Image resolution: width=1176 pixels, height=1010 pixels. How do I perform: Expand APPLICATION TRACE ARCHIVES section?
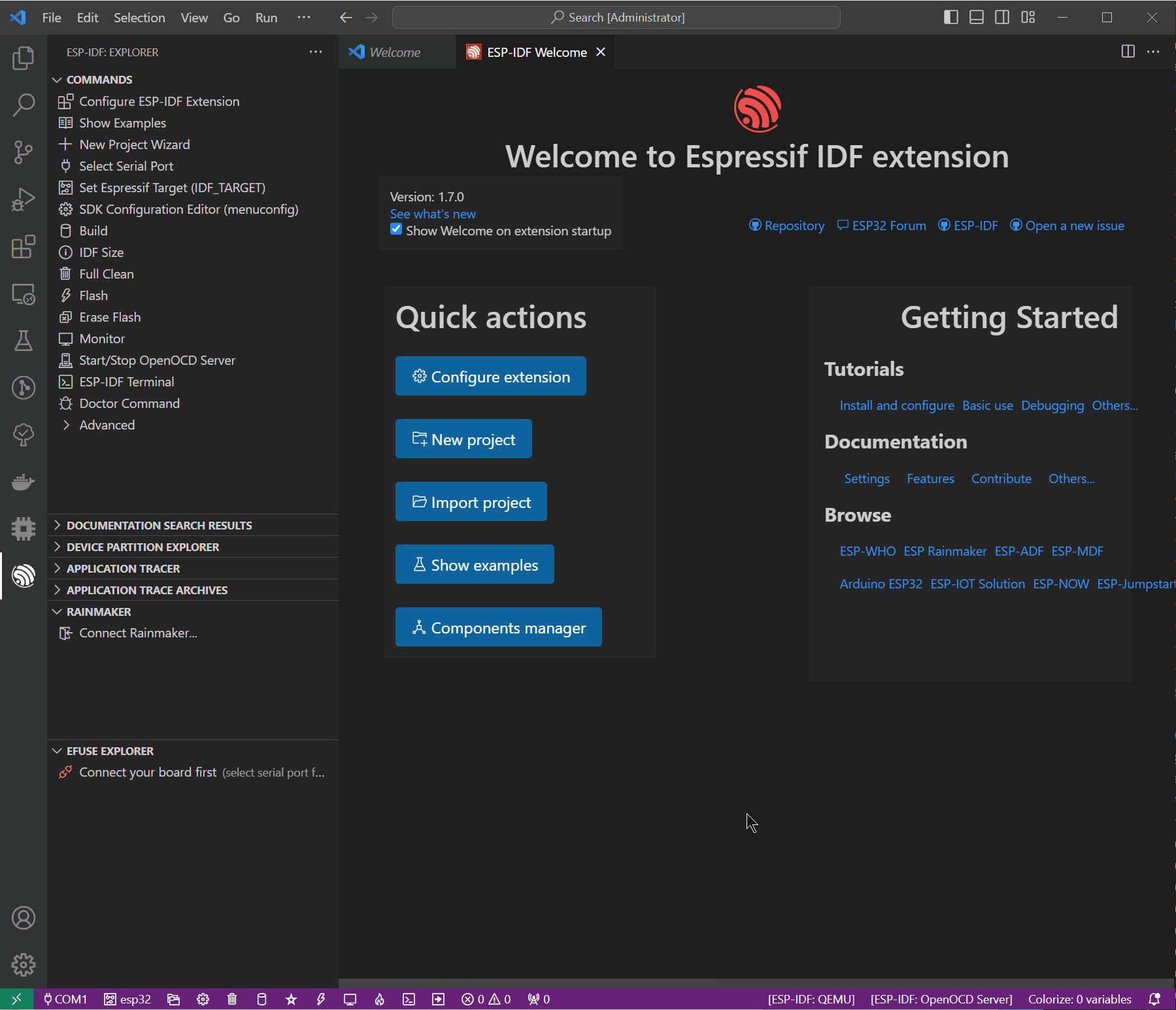point(193,590)
